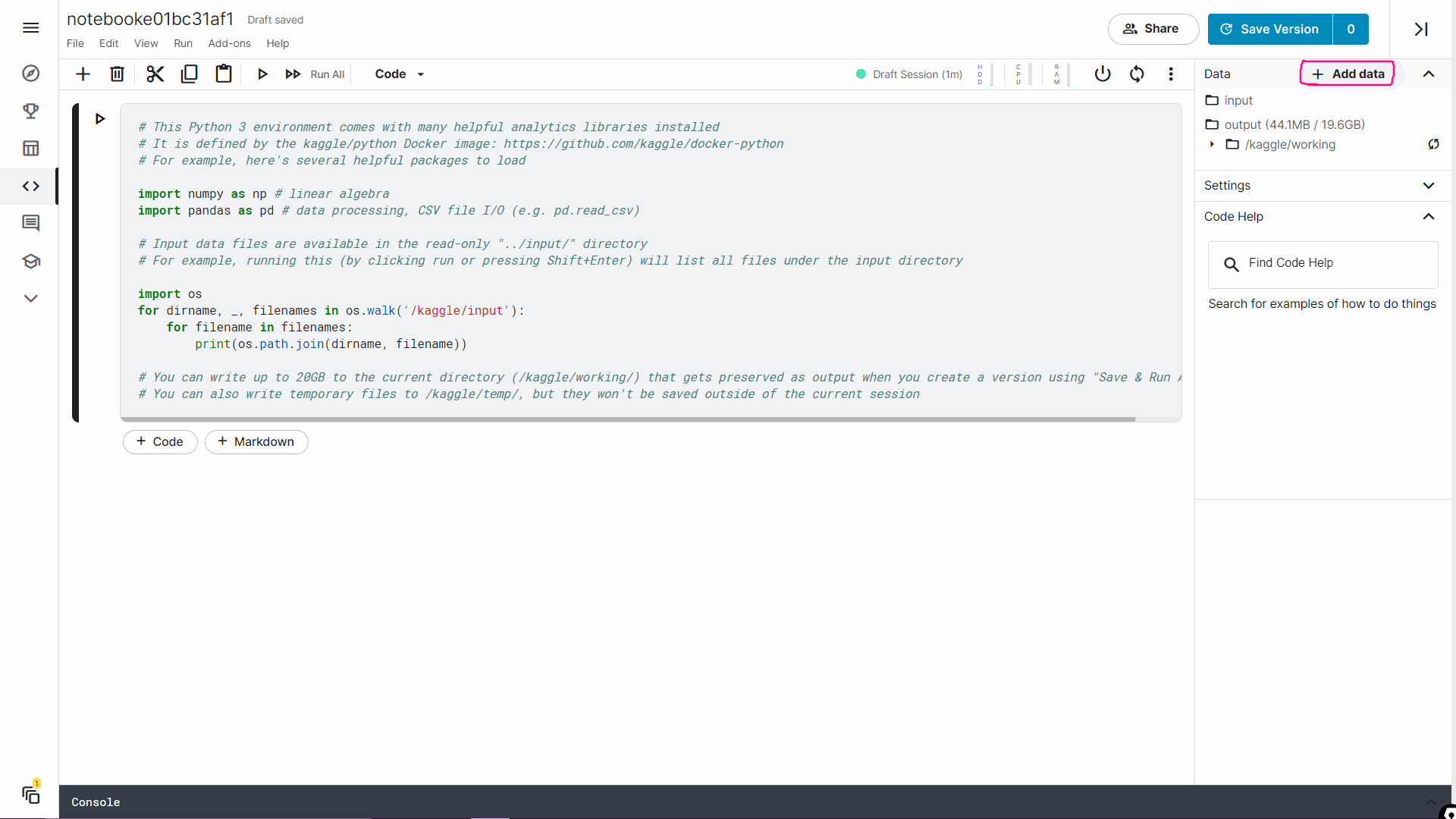Expand the Settings section

1429,185
